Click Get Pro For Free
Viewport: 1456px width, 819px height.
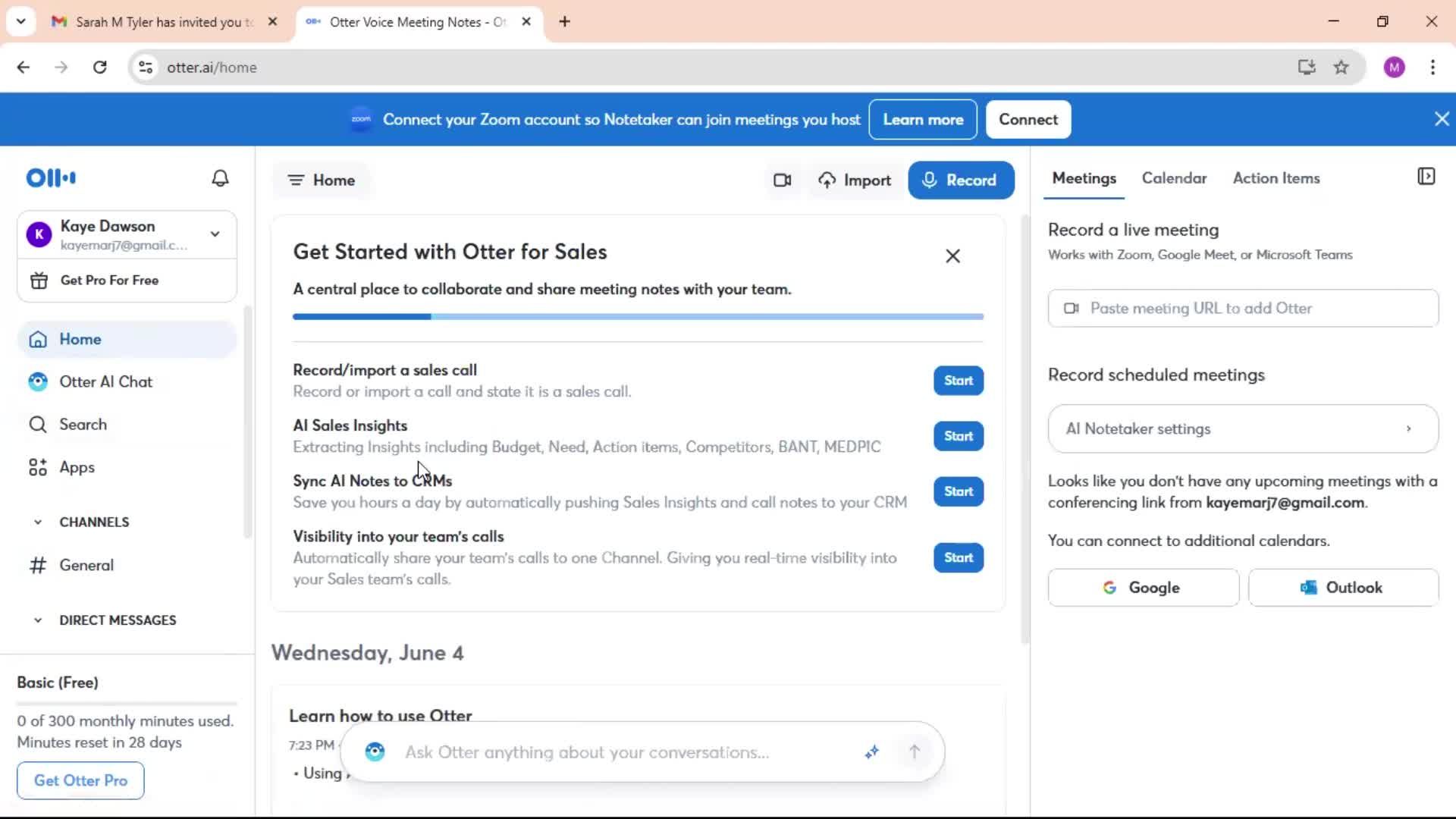(127, 281)
